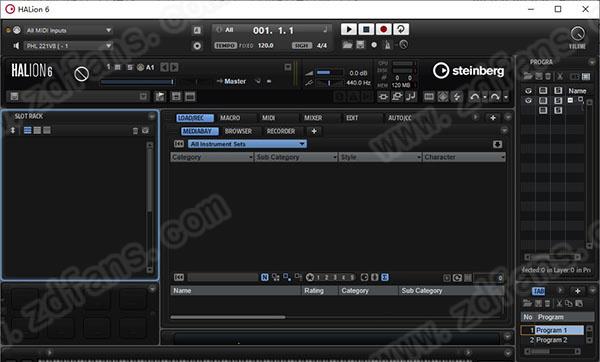Open the All Instrument Sets dropdown
Image resolution: width=600 pixels, height=362 pixels.
click(247, 144)
